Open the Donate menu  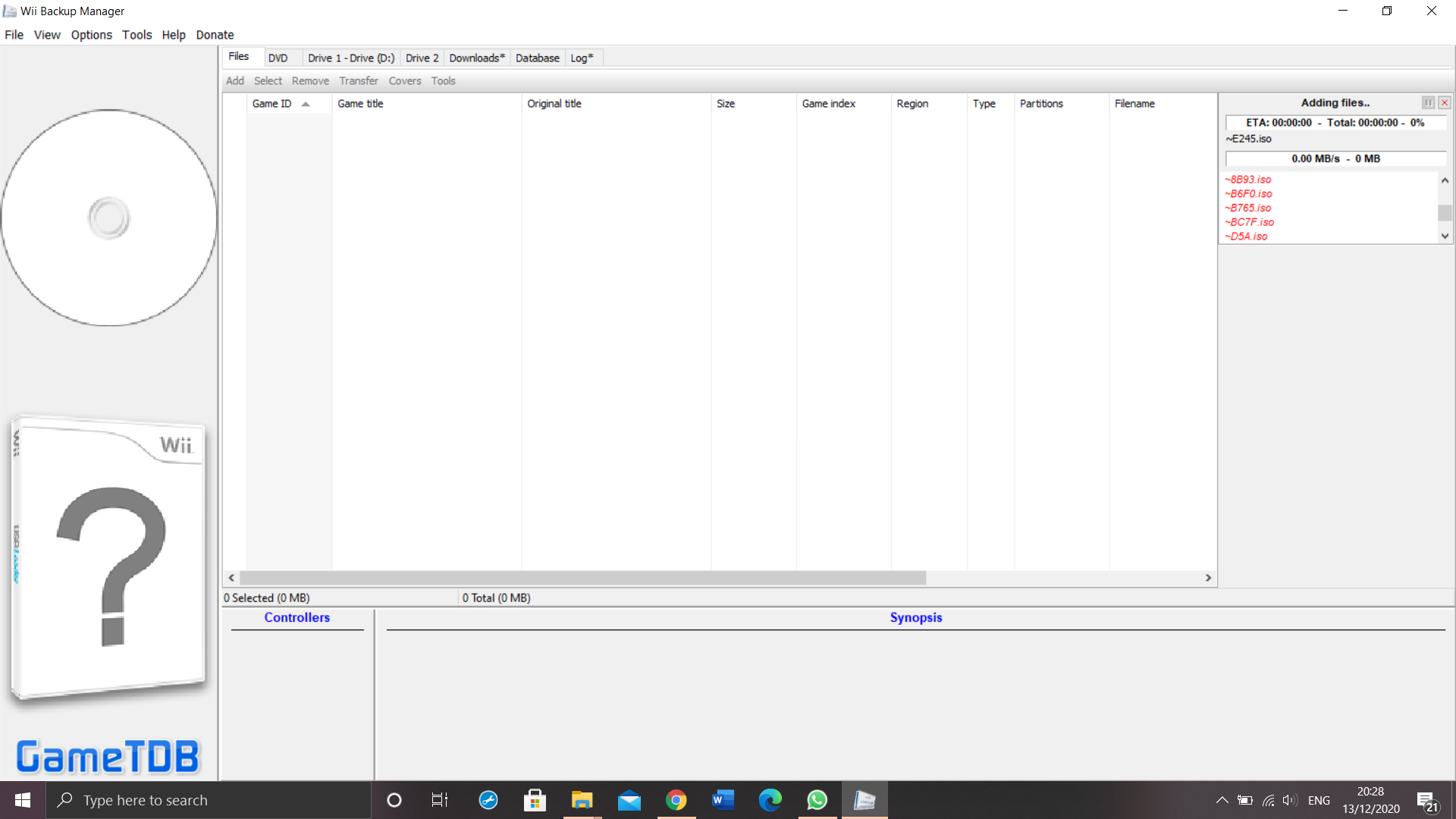[215, 35]
